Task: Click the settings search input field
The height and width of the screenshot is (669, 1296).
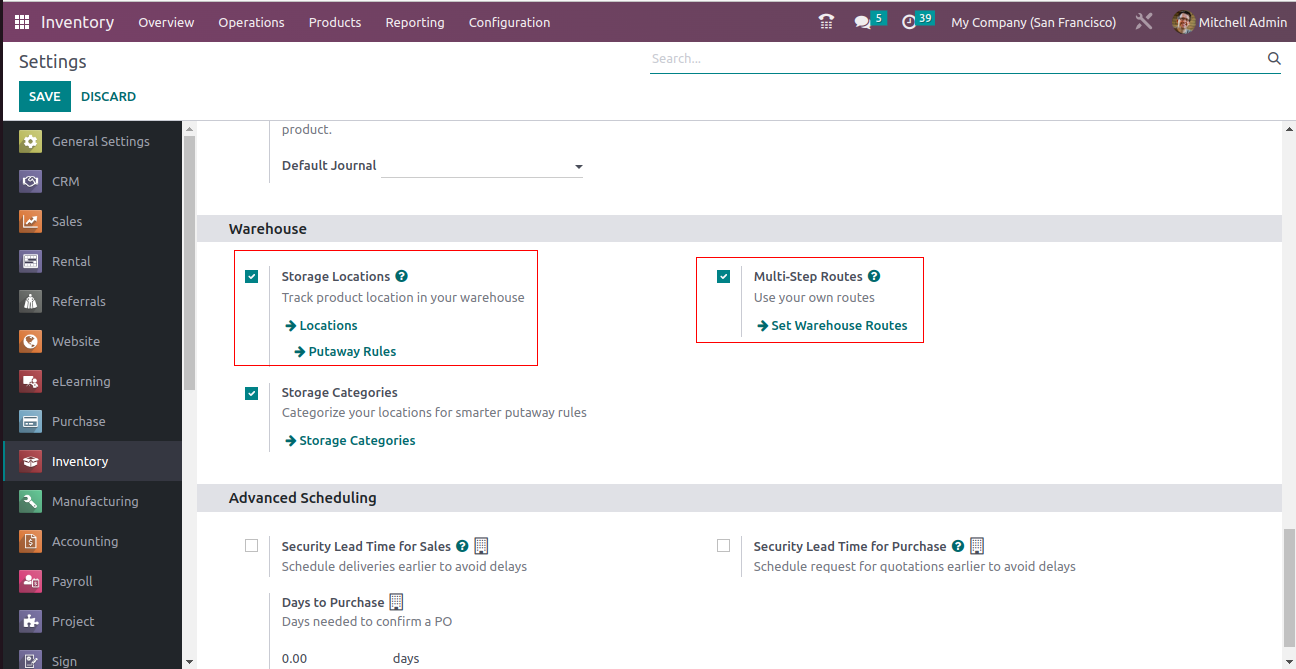Action: [x=955, y=59]
